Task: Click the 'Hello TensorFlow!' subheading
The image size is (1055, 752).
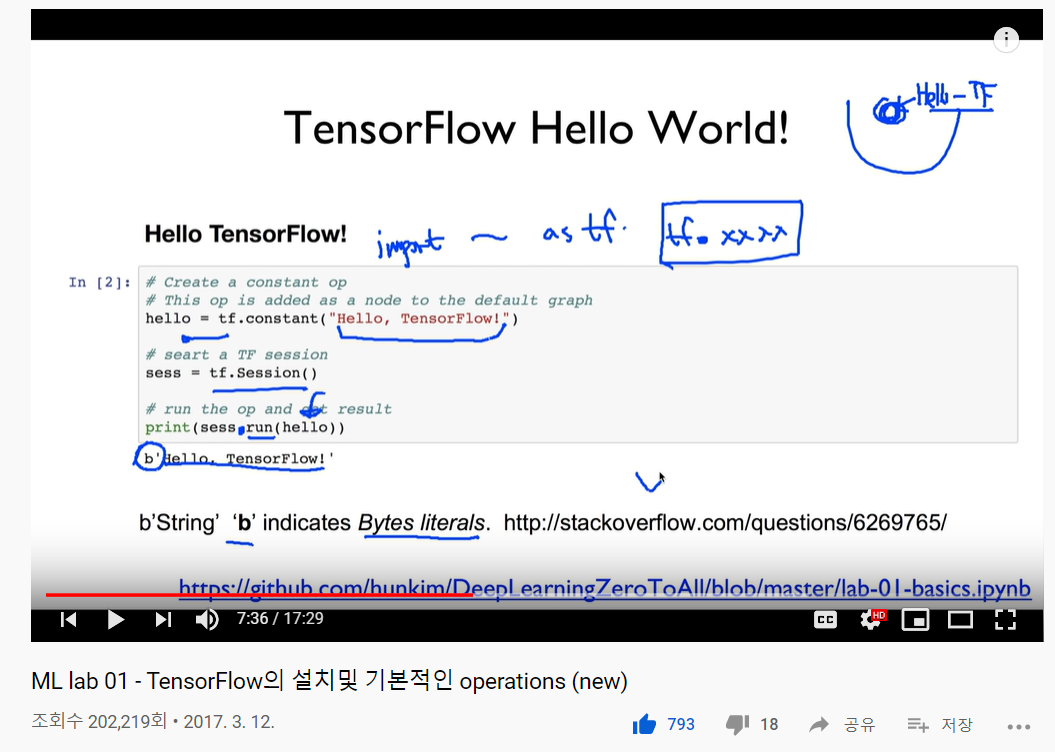Action: click(246, 234)
